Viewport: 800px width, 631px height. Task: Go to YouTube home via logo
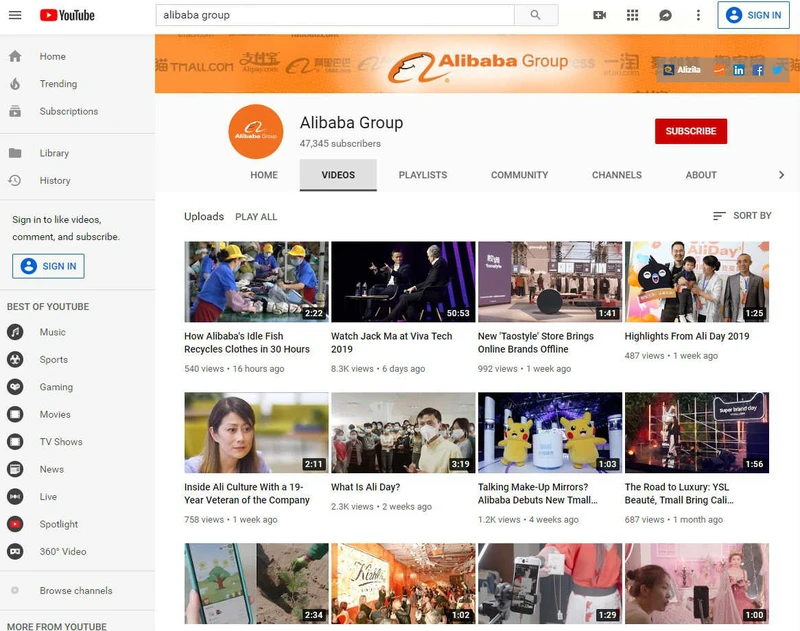67,15
